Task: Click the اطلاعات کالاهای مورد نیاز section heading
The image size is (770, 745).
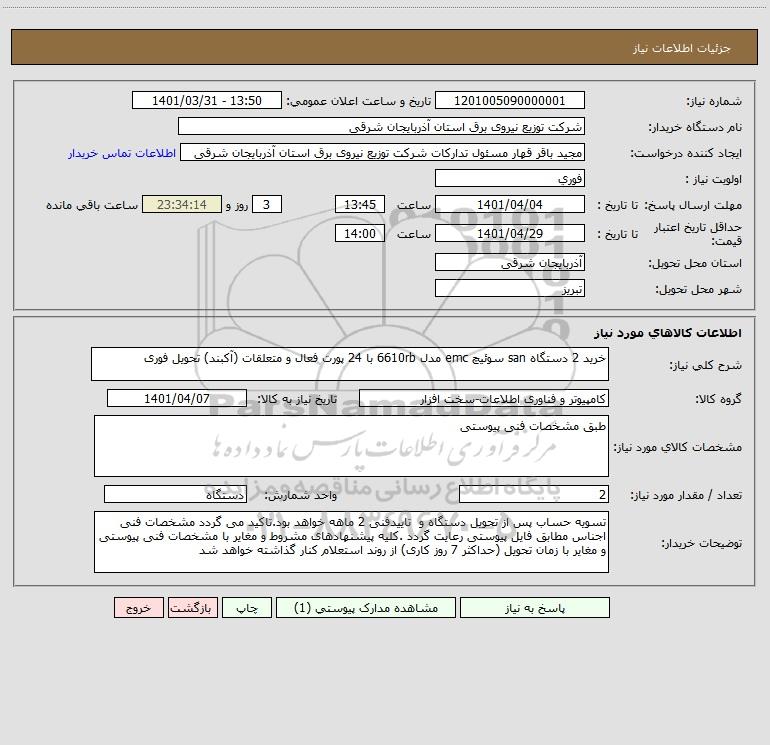Action: tap(667, 333)
